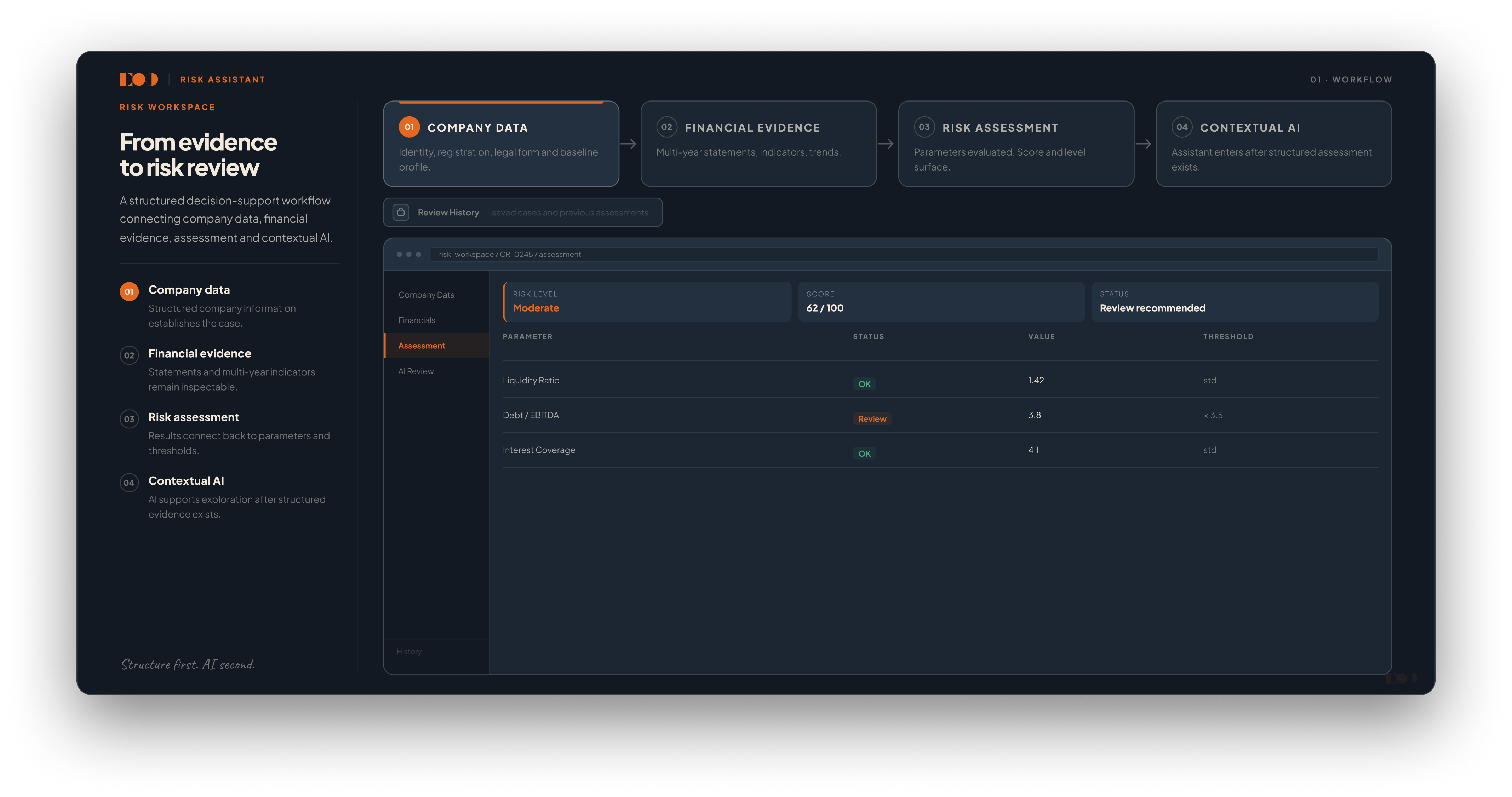This screenshot has height=797, width=1512.
Task: Click the Risk Level Moderate summary card
Action: click(647, 302)
